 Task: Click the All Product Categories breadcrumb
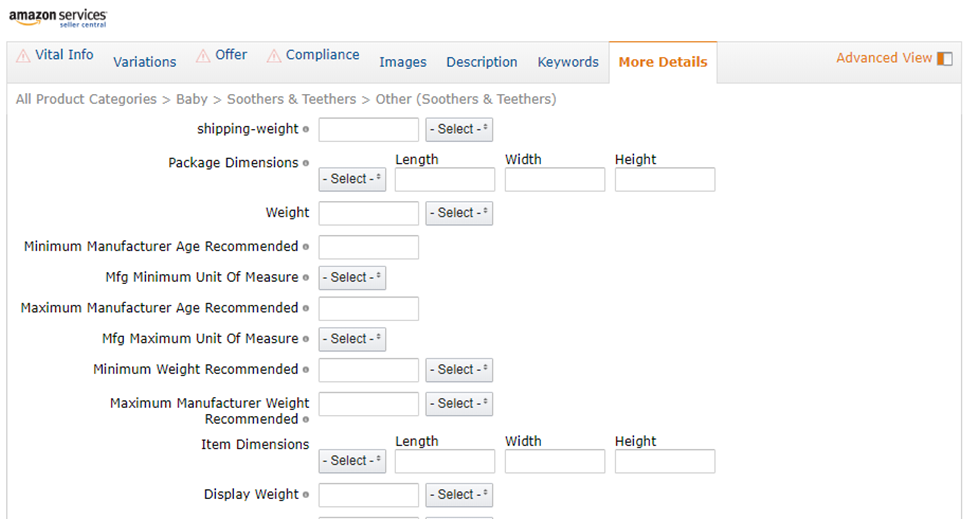(86, 99)
